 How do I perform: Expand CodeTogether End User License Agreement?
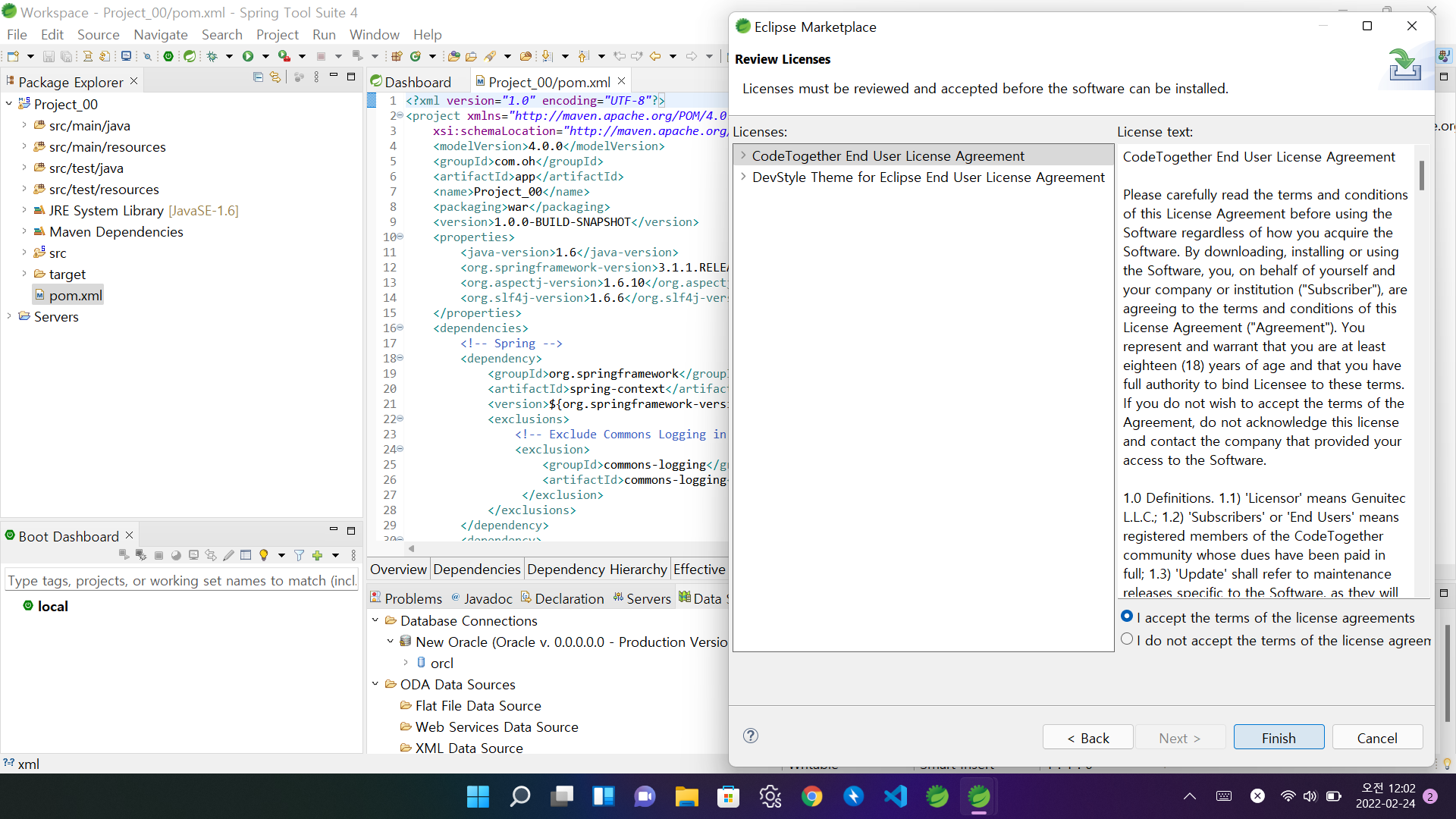point(743,155)
